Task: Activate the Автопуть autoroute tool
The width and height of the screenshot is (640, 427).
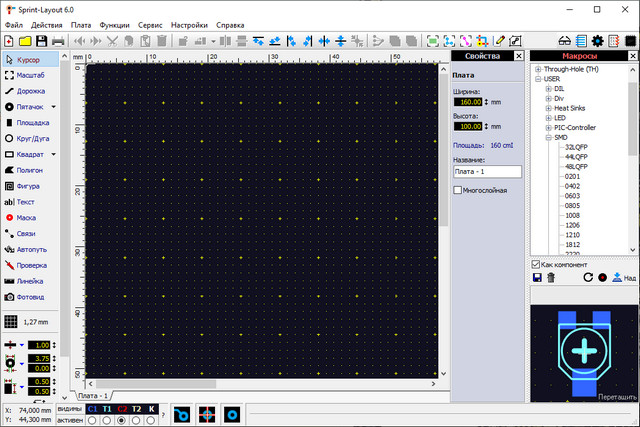Action: [30, 249]
